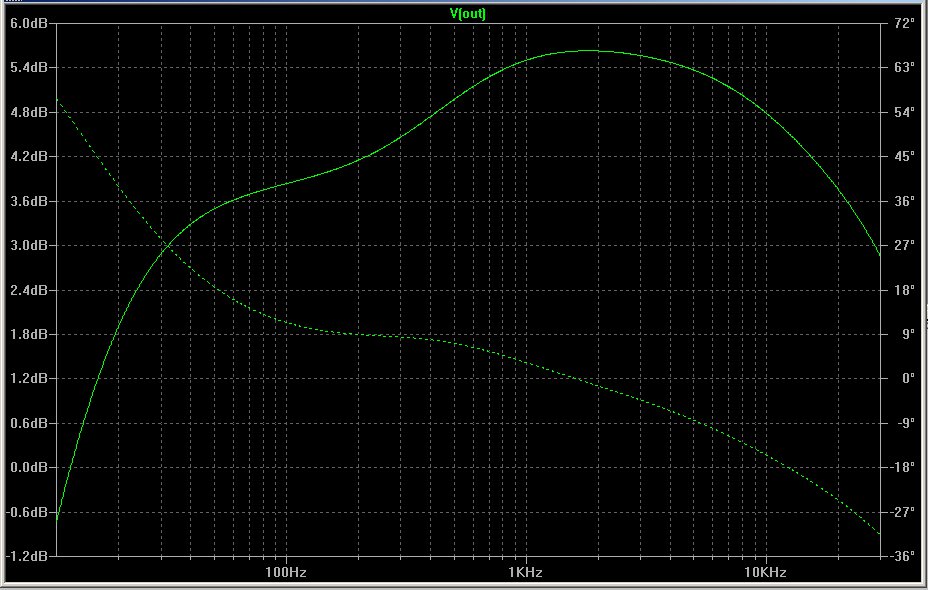Click the 18° phase axis label
Image resolution: width=928 pixels, height=590 pixels.
point(905,290)
